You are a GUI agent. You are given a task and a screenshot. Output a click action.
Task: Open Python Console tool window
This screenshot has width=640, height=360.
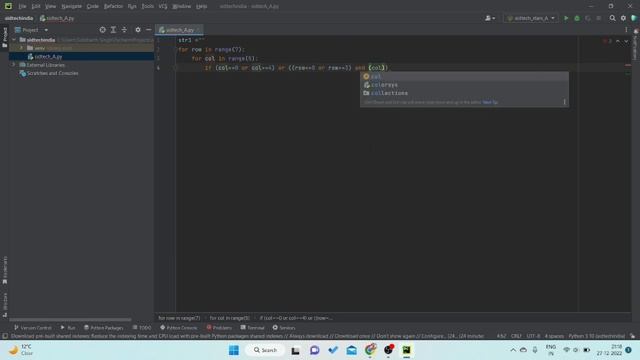[179, 328]
